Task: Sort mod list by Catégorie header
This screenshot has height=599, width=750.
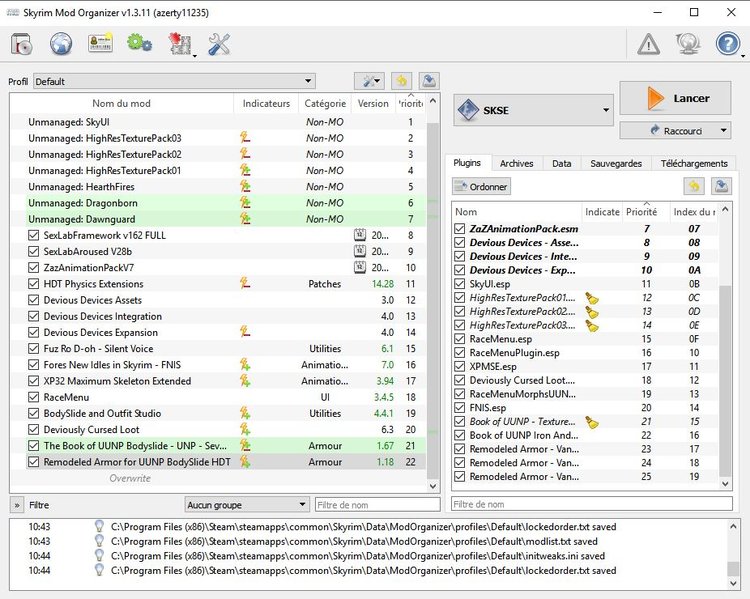Action: [x=325, y=103]
